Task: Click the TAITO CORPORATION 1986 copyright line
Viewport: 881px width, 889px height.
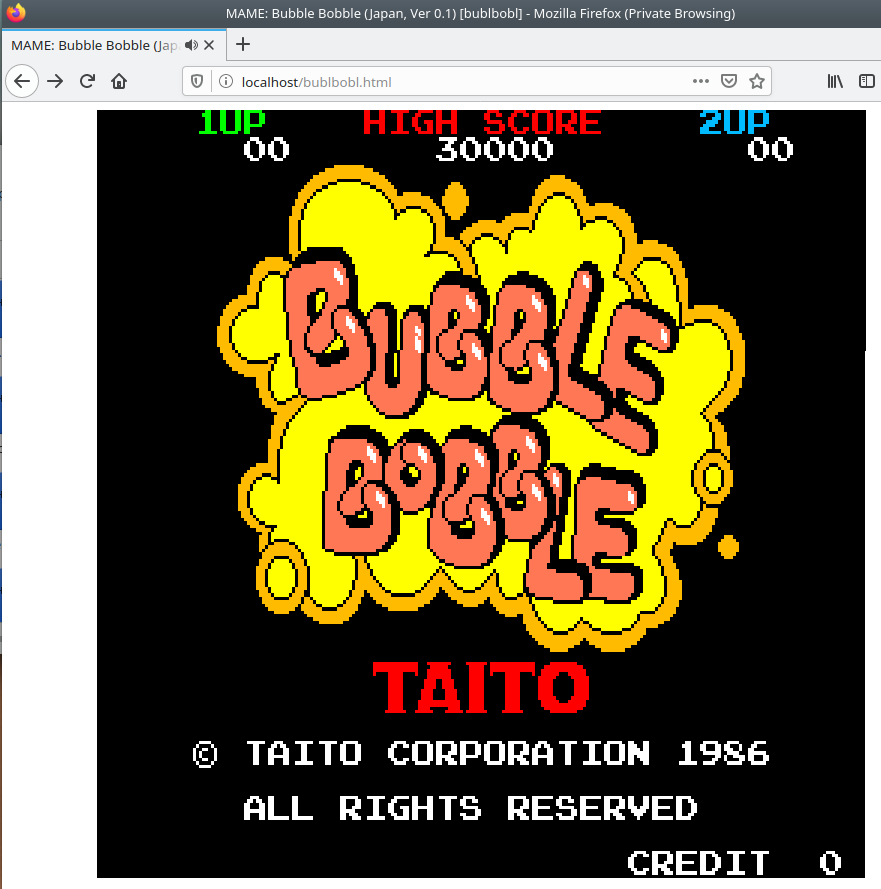Action: pos(481,753)
